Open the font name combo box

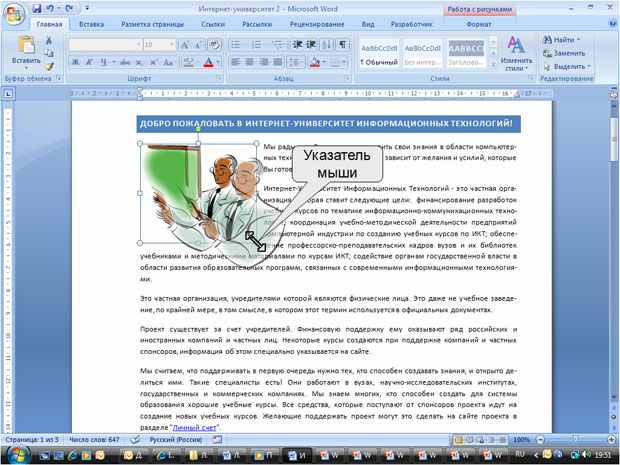tap(105, 44)
